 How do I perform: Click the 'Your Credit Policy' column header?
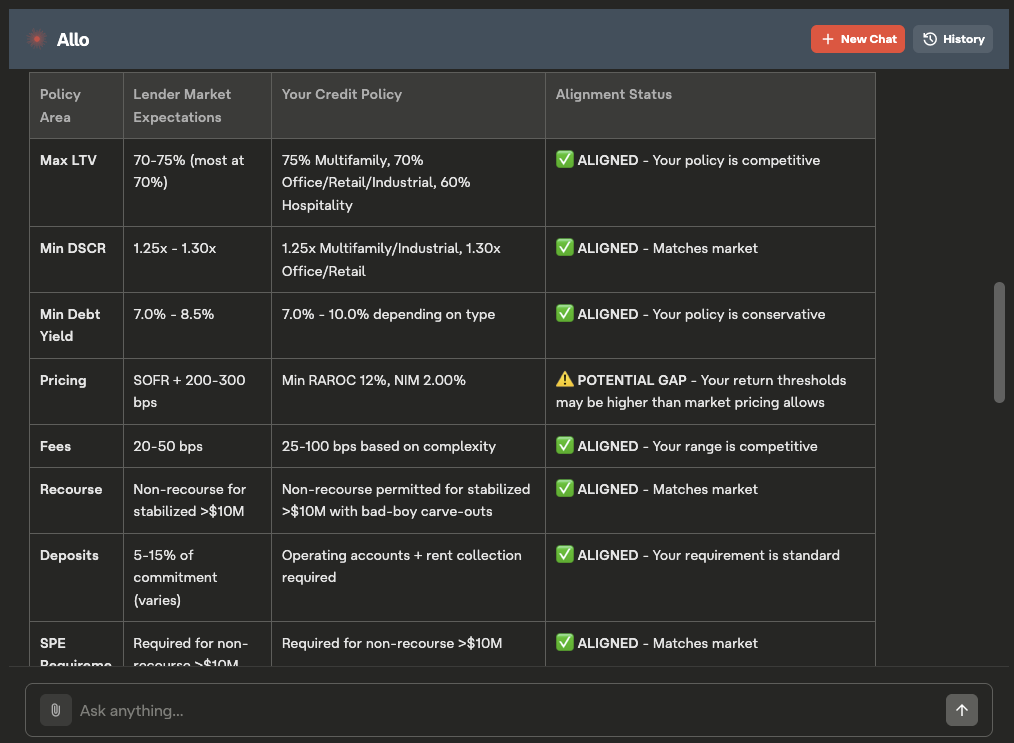[342, 95]
